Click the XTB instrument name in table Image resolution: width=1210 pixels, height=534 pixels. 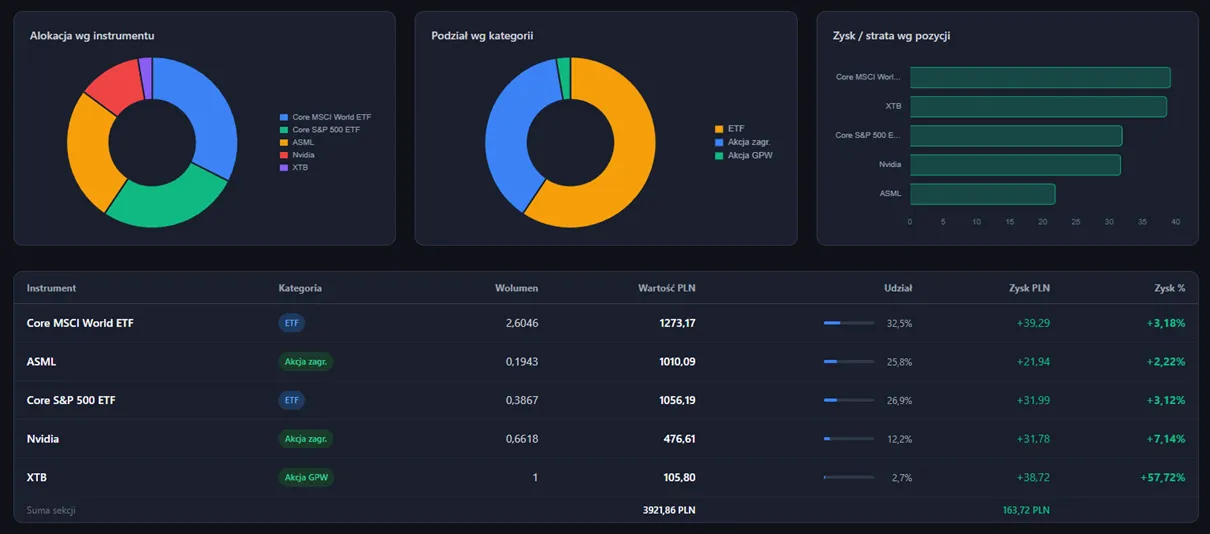click(37, 478)
